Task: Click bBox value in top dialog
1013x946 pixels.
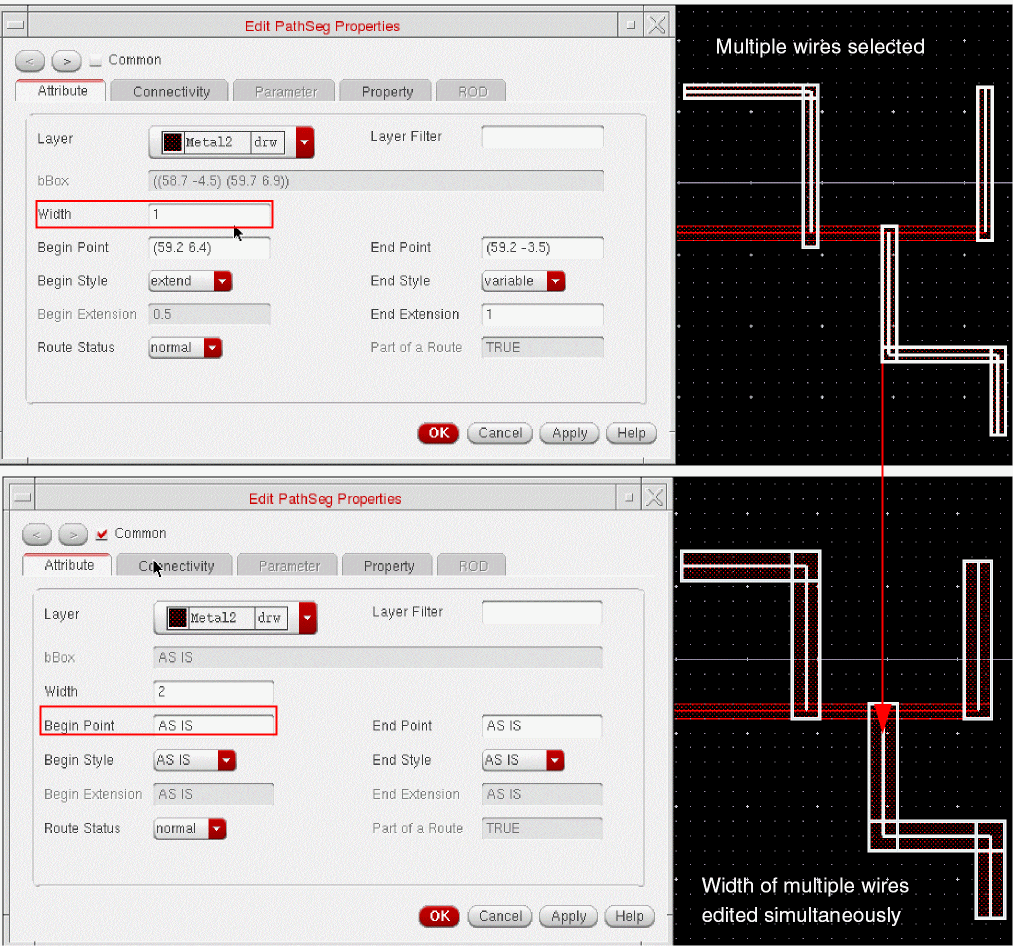Action: click(376, 181)
